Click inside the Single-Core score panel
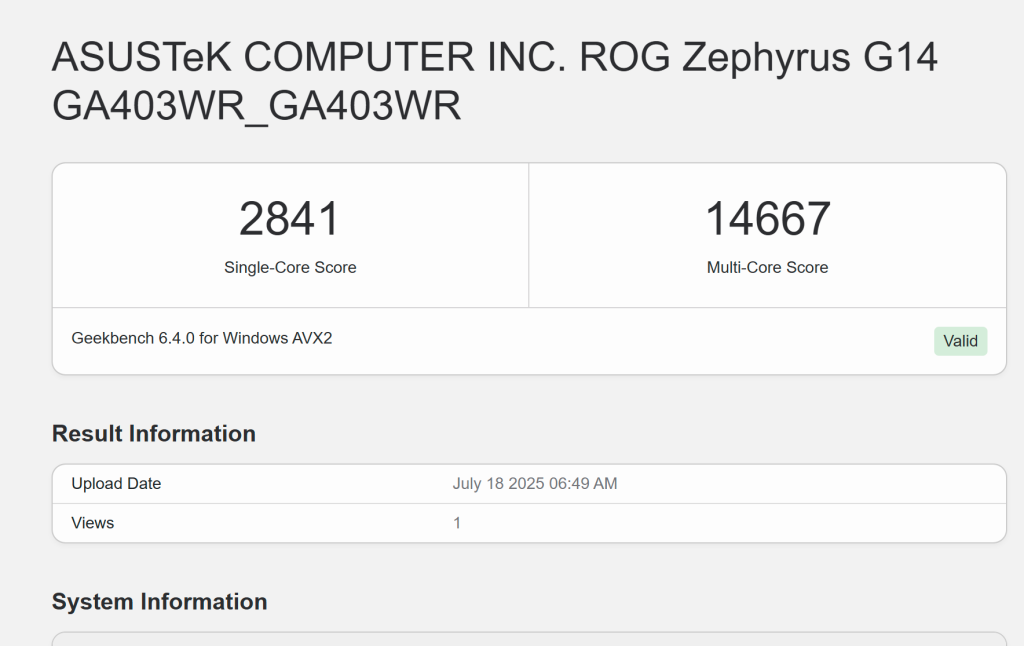The width and height of the screenshot is (1024, 646). 290,235
